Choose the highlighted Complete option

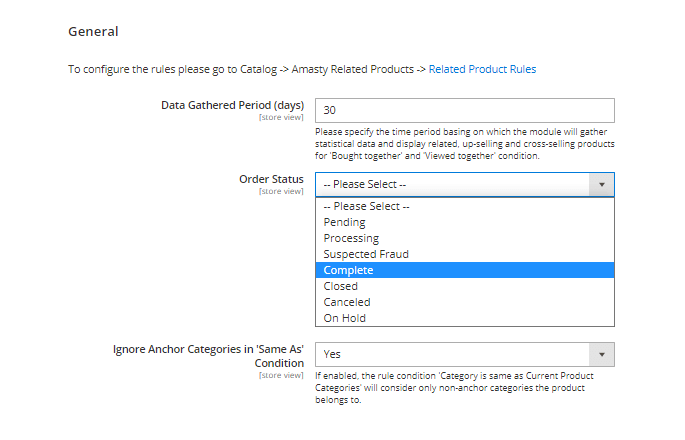point(348,270)
